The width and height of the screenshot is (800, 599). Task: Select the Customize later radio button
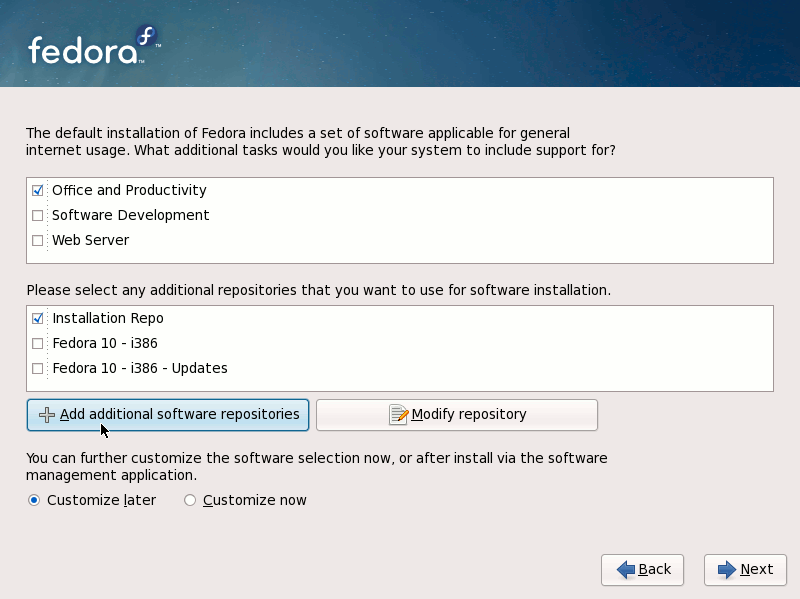click(x=34, y=500)
